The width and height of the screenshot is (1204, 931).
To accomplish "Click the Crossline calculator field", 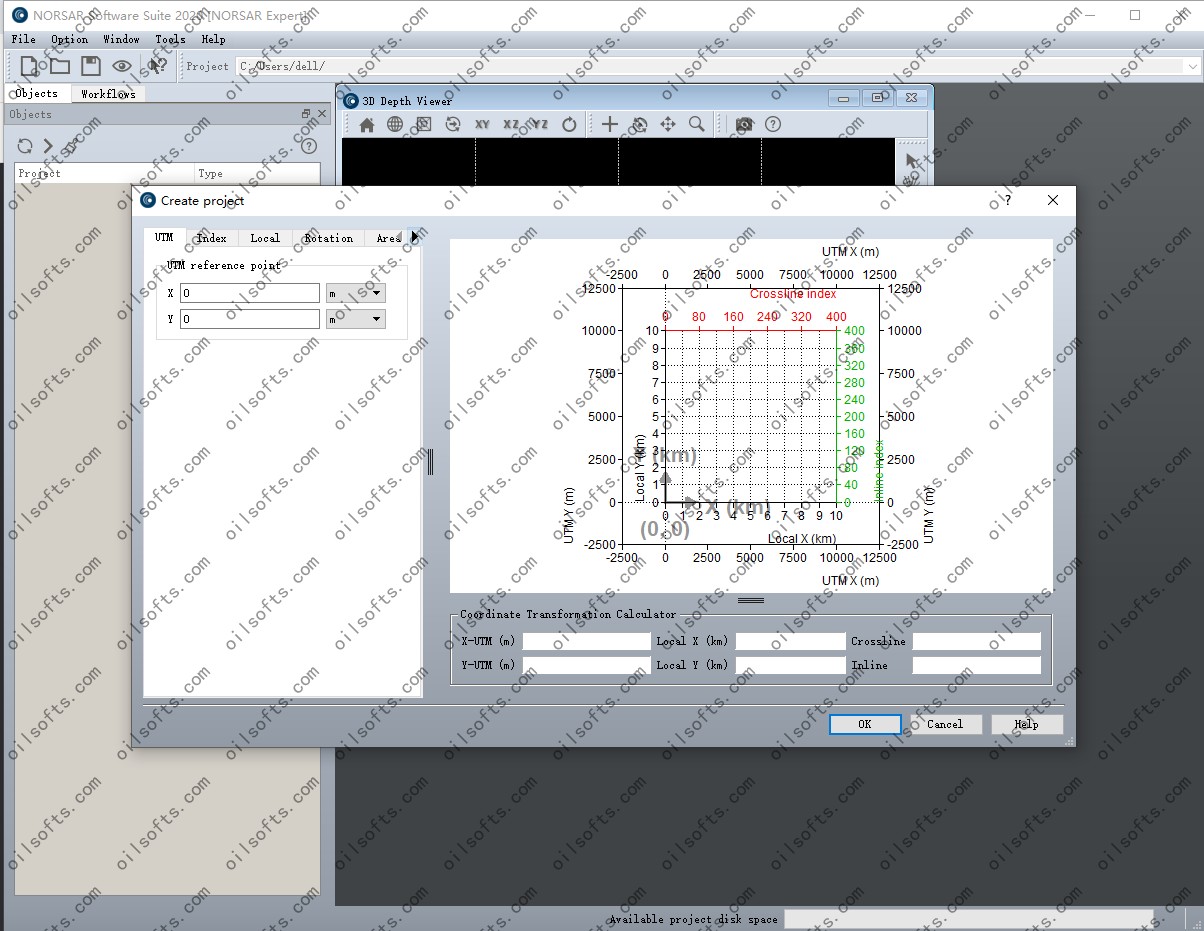I will pos(976,641).
